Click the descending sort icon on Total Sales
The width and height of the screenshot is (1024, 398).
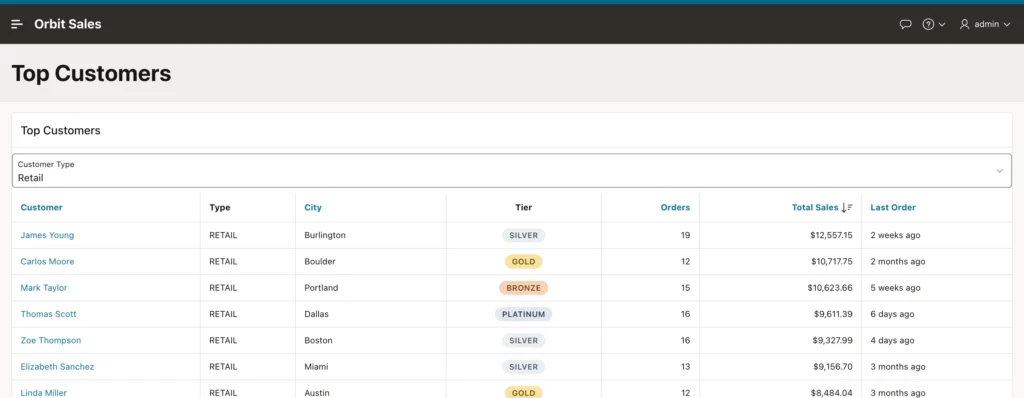pyautogui.click(x=847, y=207)
